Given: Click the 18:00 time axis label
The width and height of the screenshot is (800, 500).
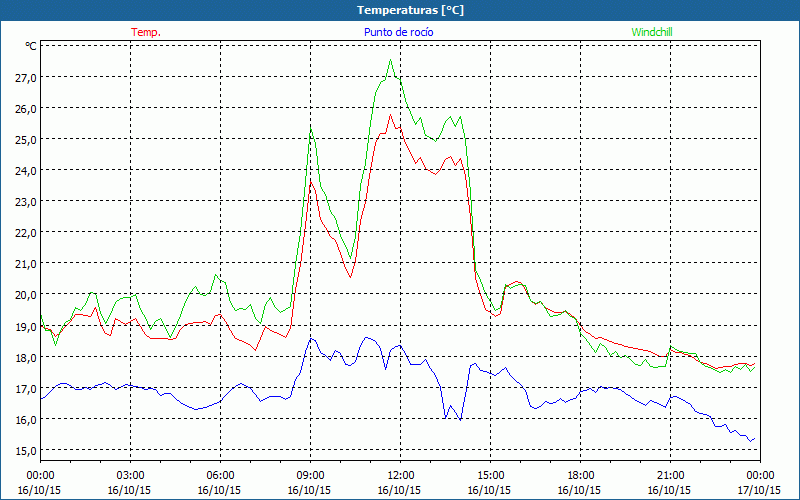Looking at the screenshot, I should click(x=580, y=475).
